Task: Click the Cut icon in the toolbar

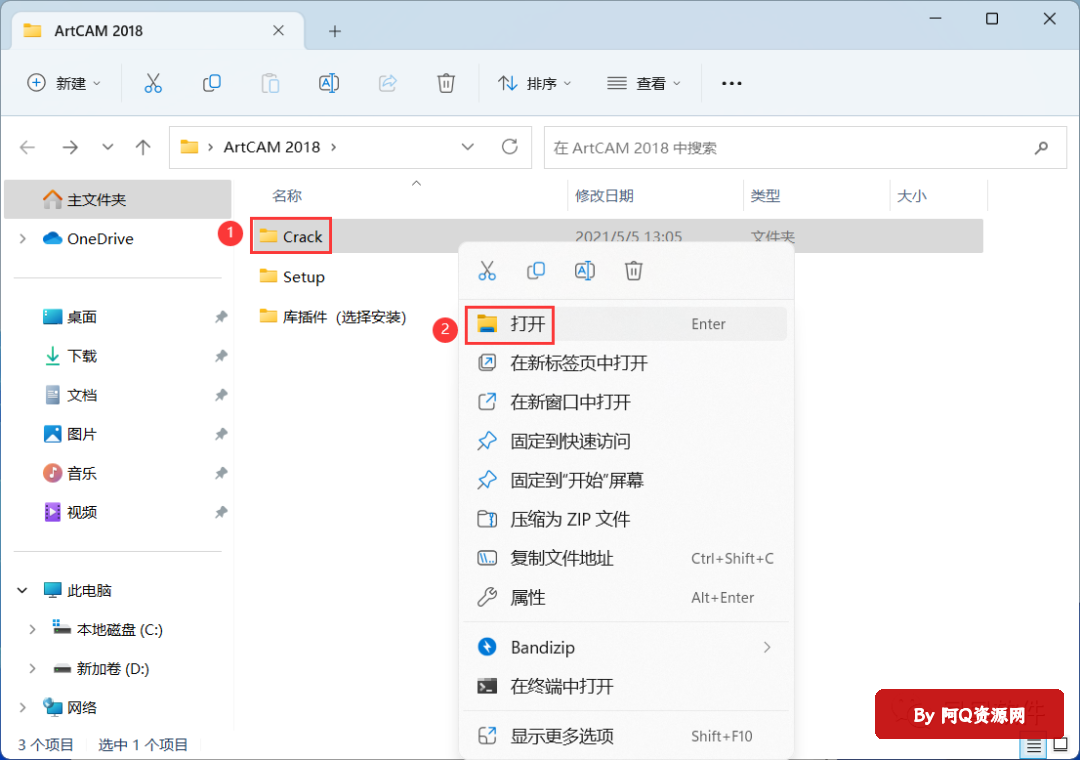Action: [153, 83]
